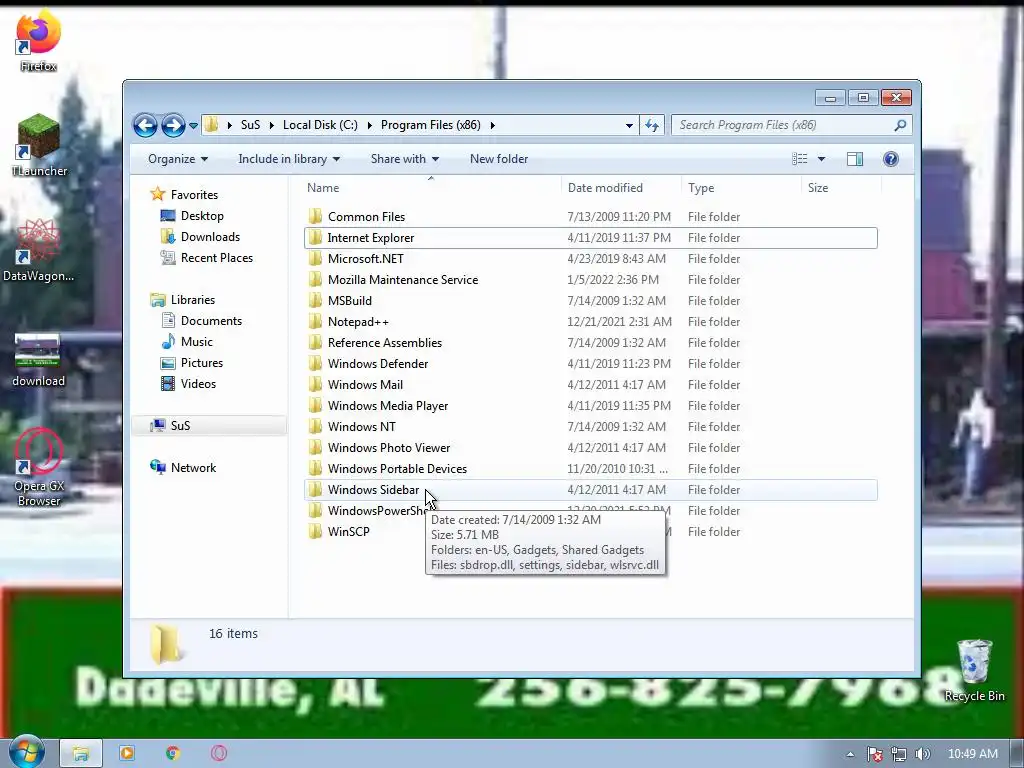Sort by the Type column header

741,187
